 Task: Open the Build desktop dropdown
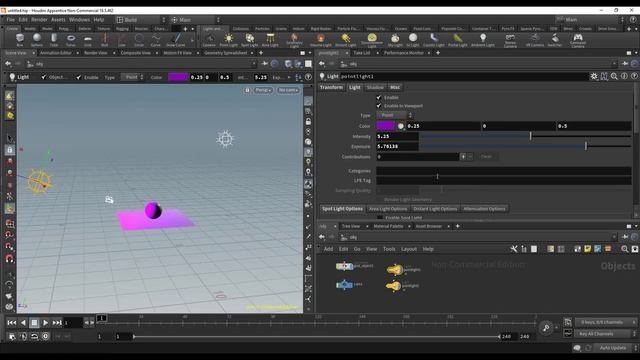(x=141, y=20)
